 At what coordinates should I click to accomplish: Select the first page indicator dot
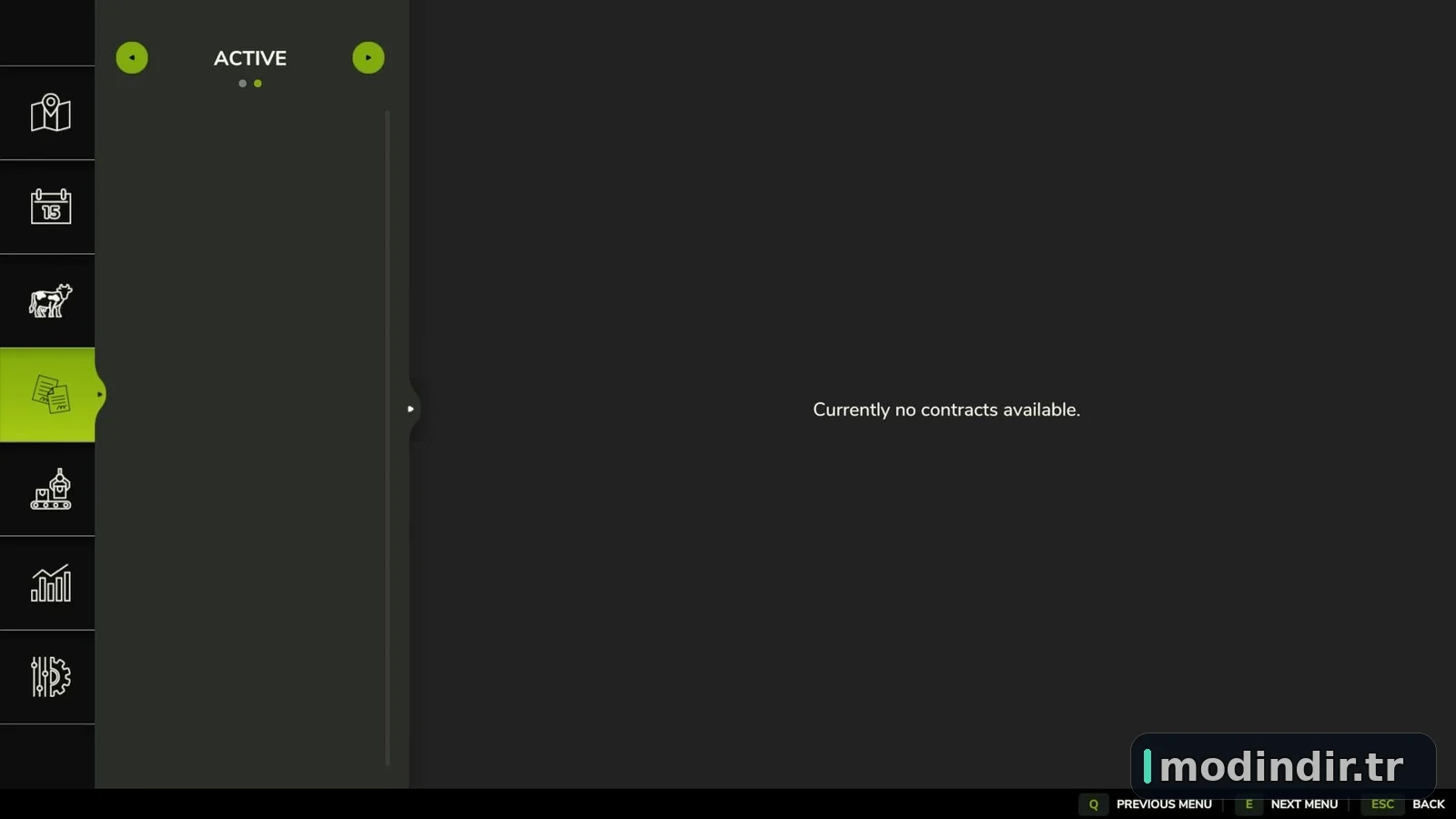pyautogui.click(x=242, y=84)
